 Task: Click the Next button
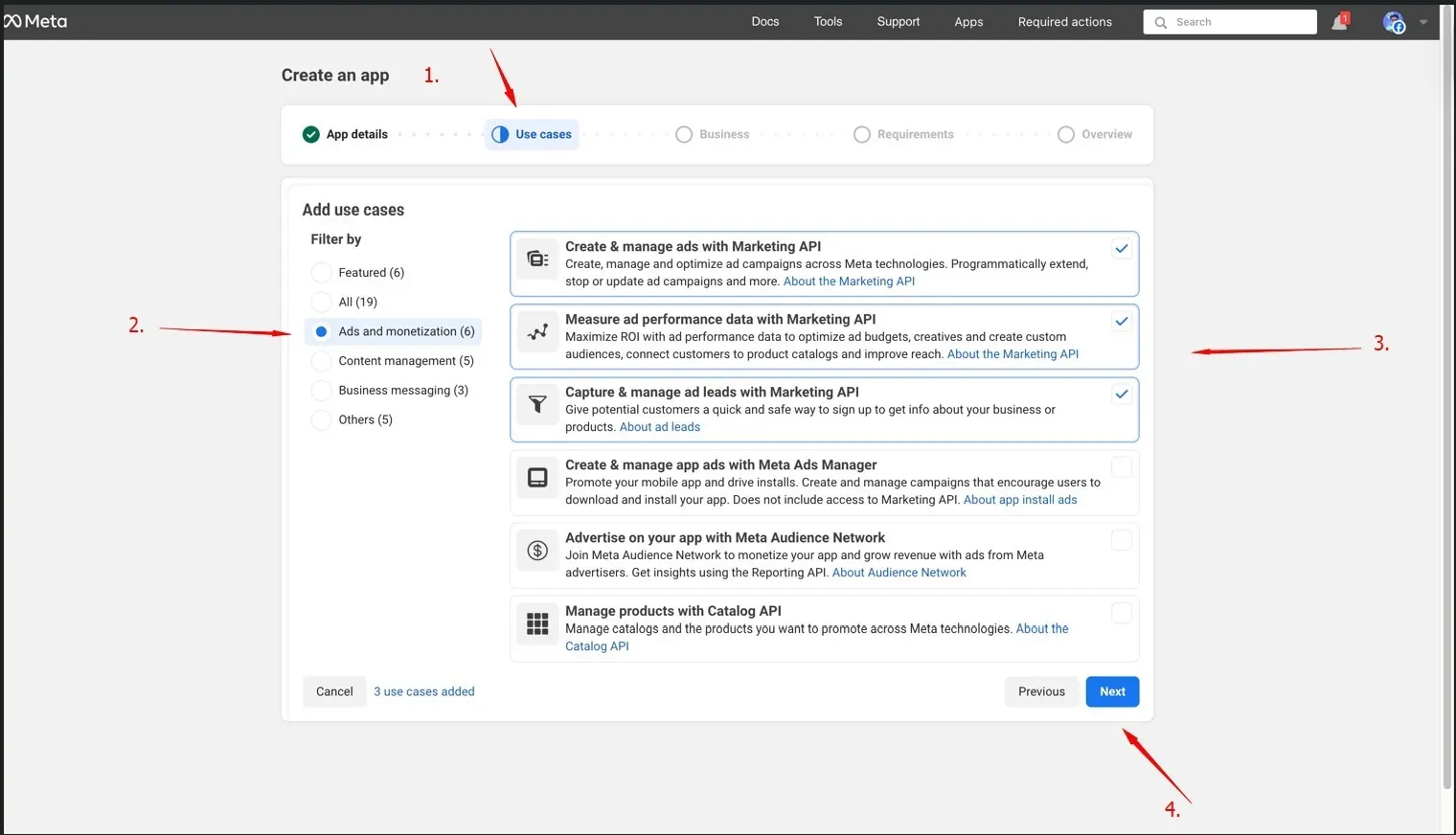1112,691
